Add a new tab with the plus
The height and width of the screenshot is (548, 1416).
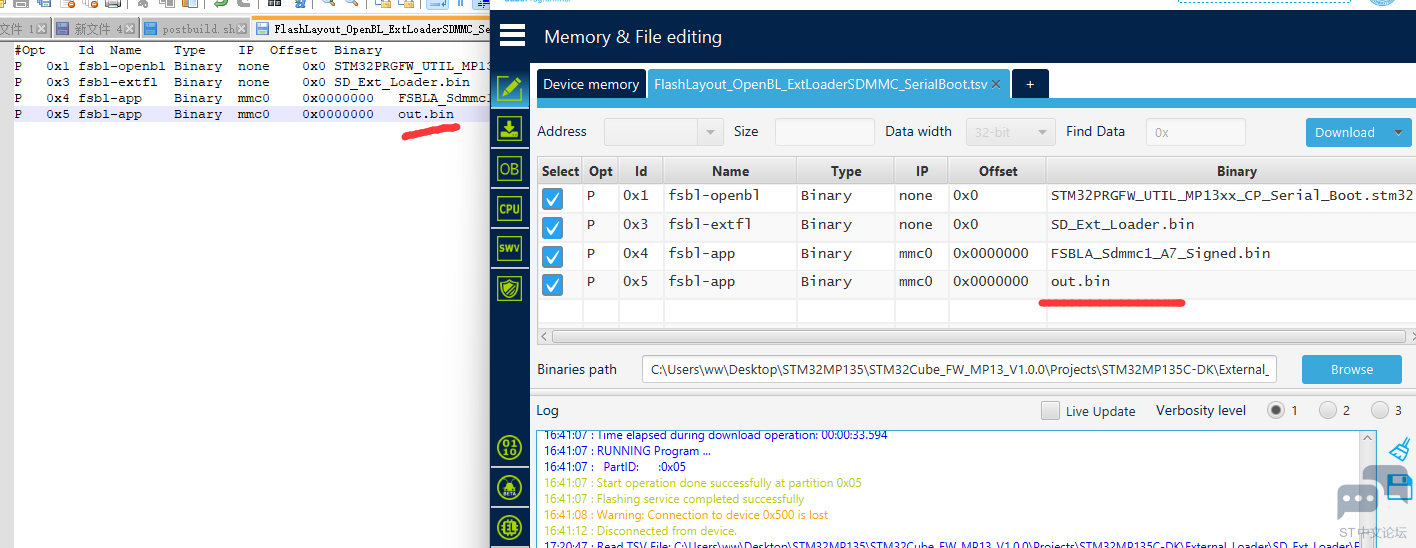click(x=1030, y=84)
